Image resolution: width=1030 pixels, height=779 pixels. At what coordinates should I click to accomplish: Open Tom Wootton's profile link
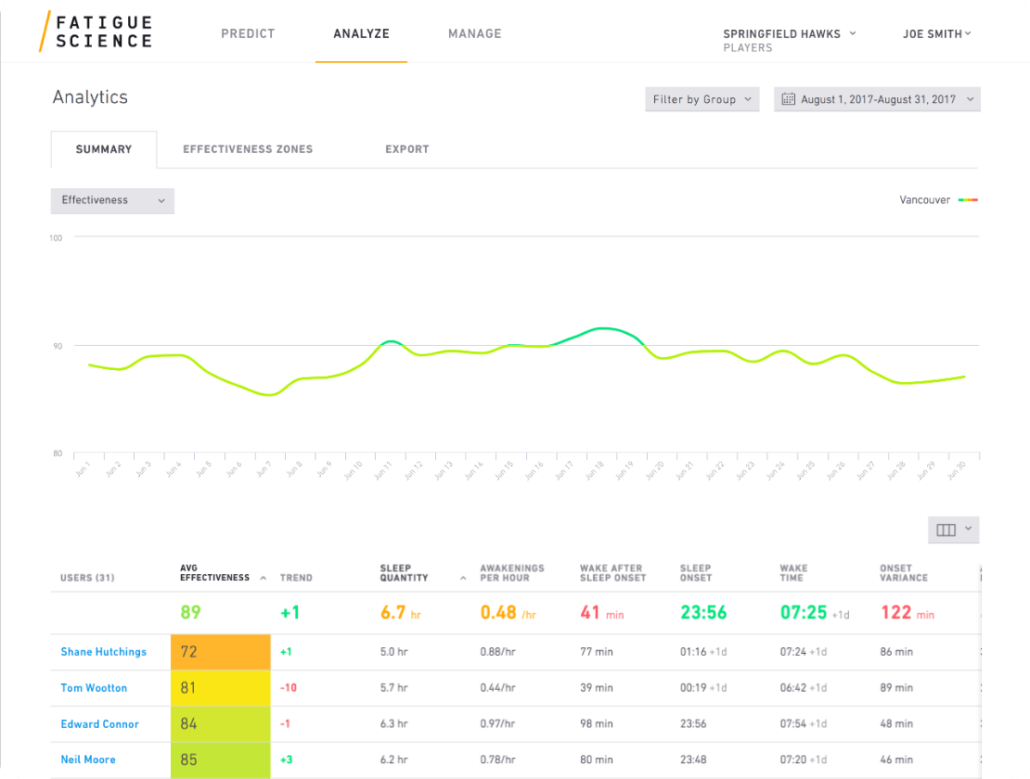coord(93,688)
